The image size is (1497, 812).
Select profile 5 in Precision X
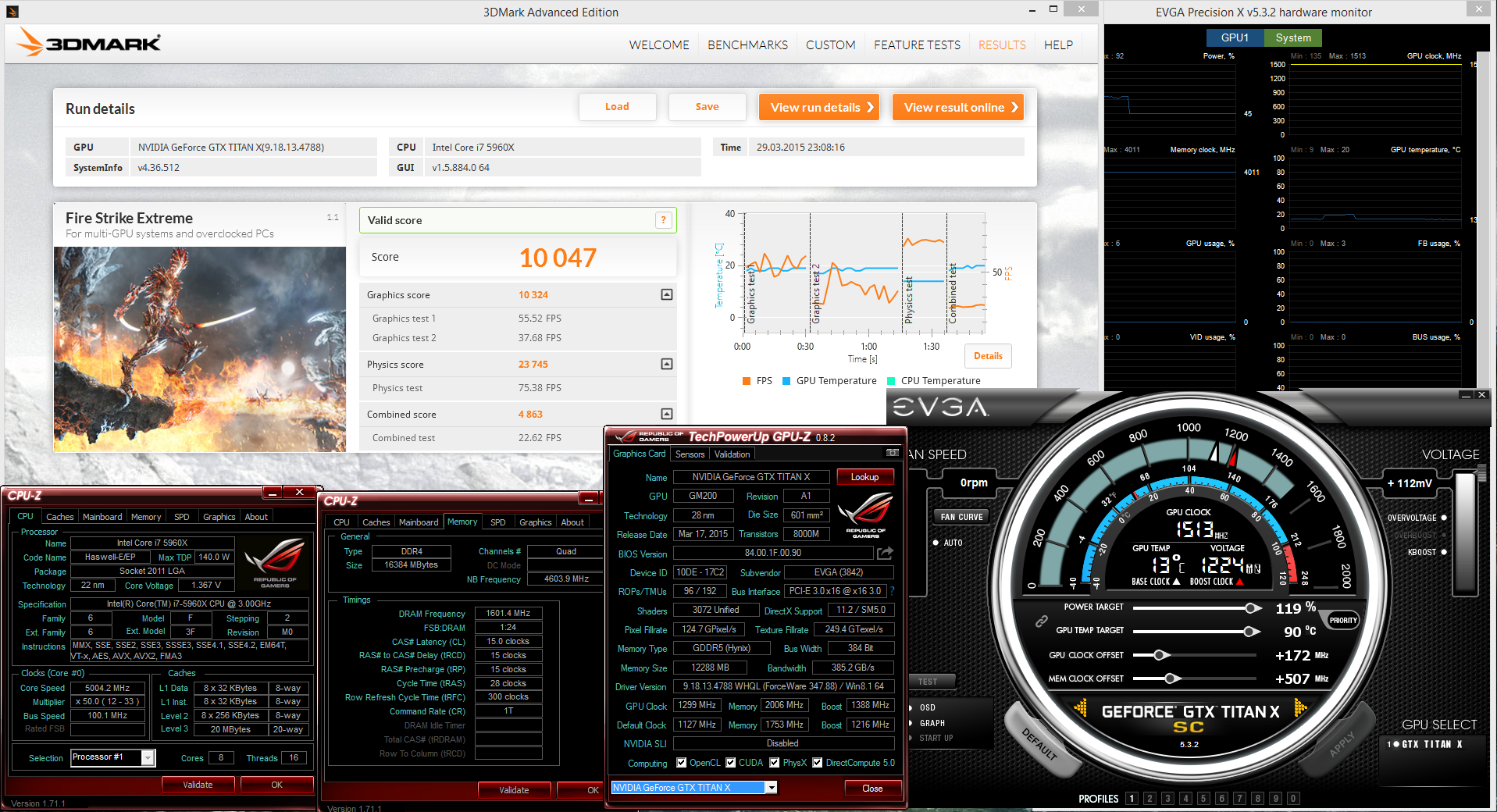(1203, 798)
